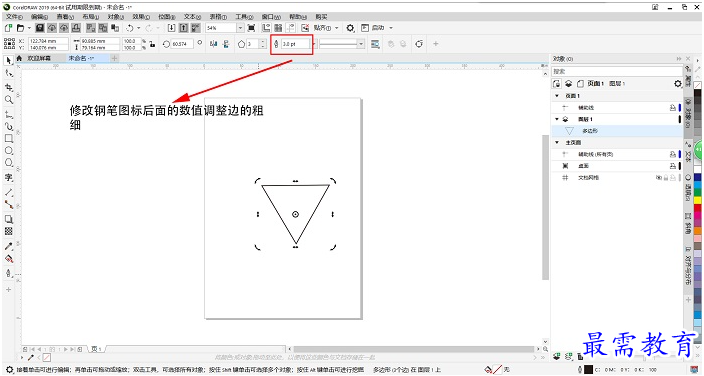Toggle Show Rulers button in toolbar
The height and width of the screenshot is (376, 704).
(266, 28)
